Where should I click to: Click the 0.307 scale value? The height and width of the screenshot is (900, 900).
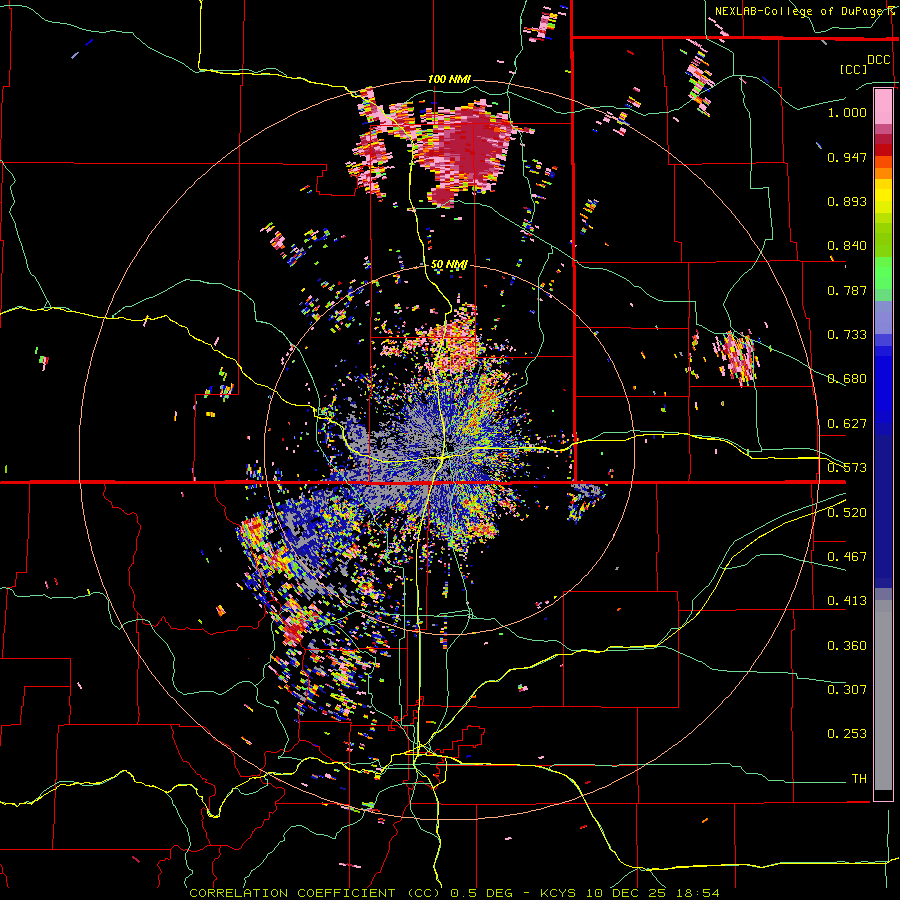coord(847,689)
